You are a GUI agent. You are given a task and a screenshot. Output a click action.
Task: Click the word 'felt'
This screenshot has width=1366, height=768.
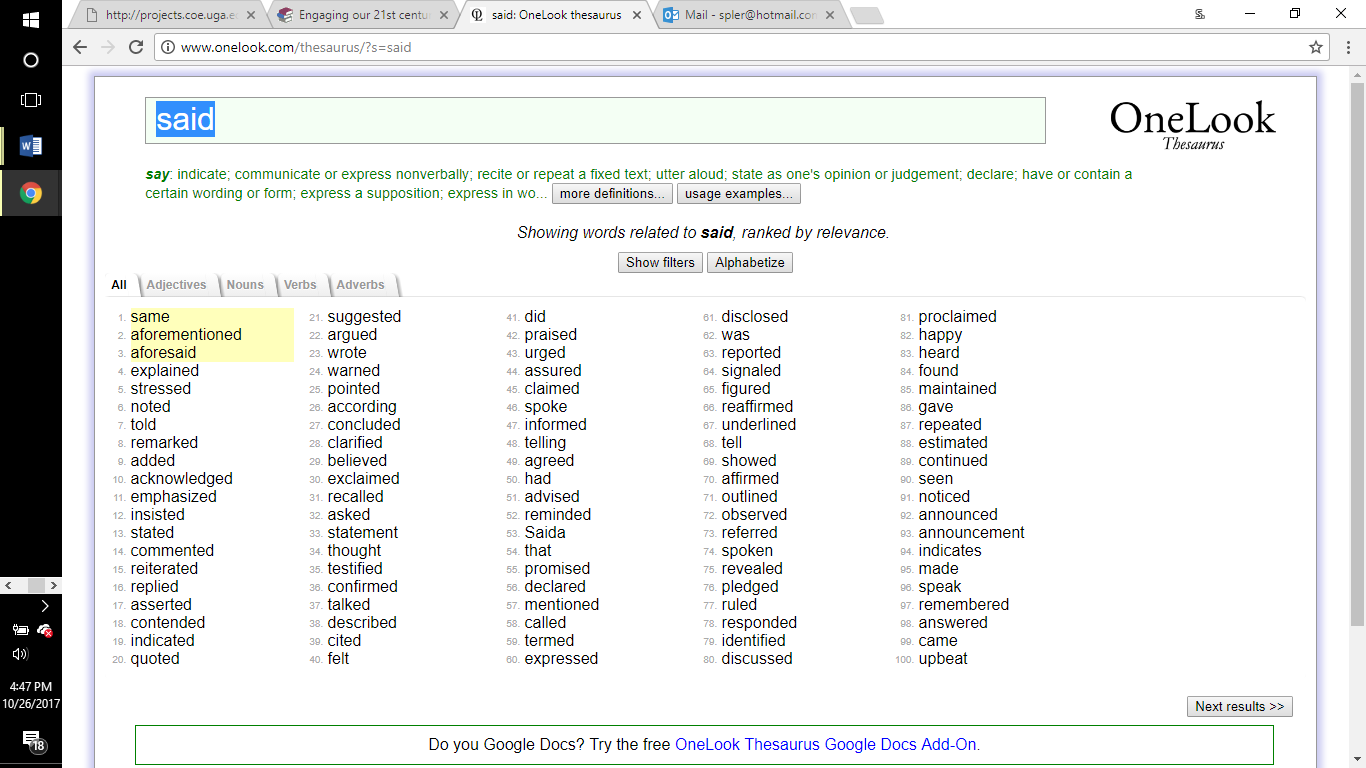338,659
